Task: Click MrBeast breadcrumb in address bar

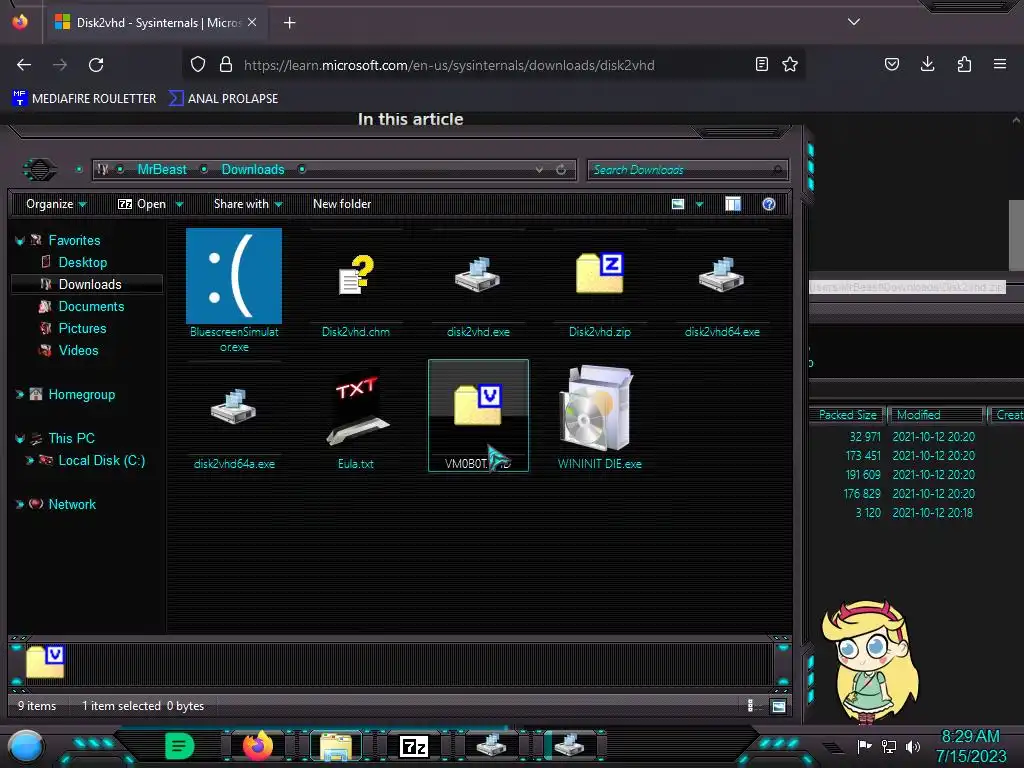Action: (x=162, y=170)
